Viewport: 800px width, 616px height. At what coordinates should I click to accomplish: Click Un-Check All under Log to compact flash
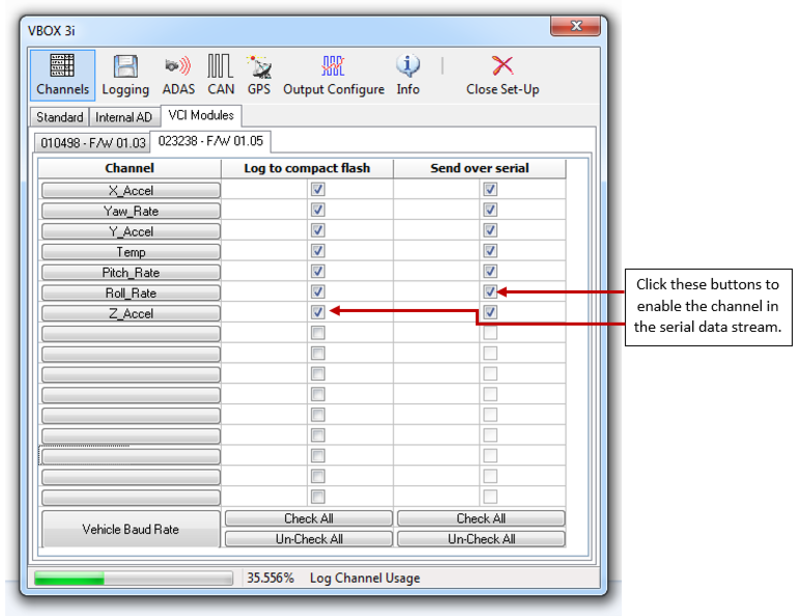click(x=309, y=539)
